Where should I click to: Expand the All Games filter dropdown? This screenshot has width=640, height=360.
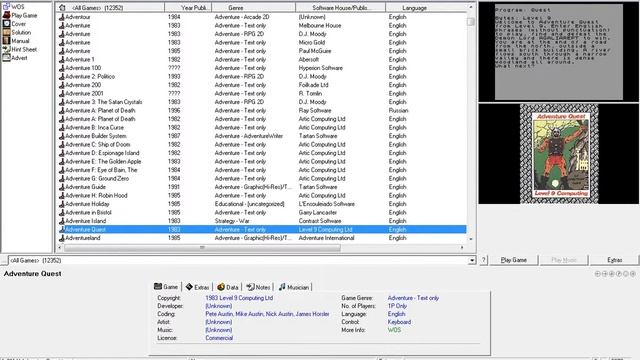tap(472, 260)
